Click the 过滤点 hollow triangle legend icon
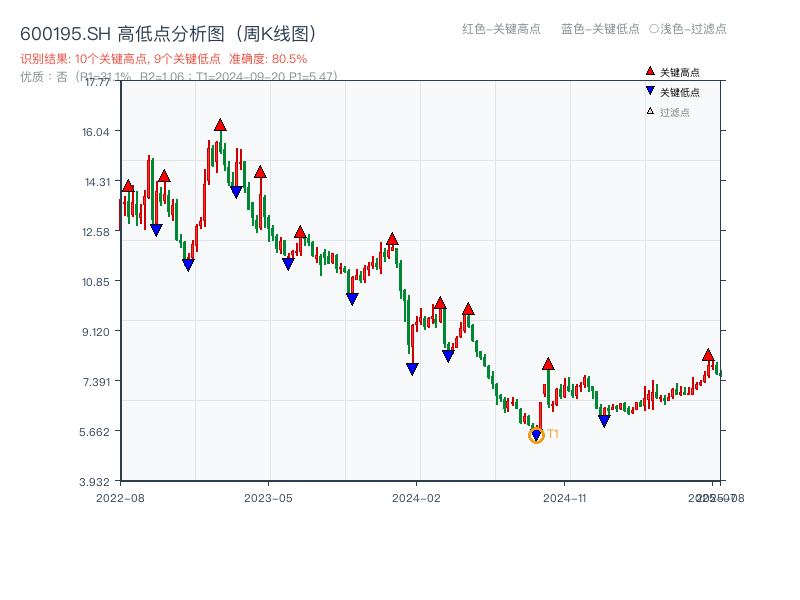This screenshot has width=800, height=600. tap(648, 108)
